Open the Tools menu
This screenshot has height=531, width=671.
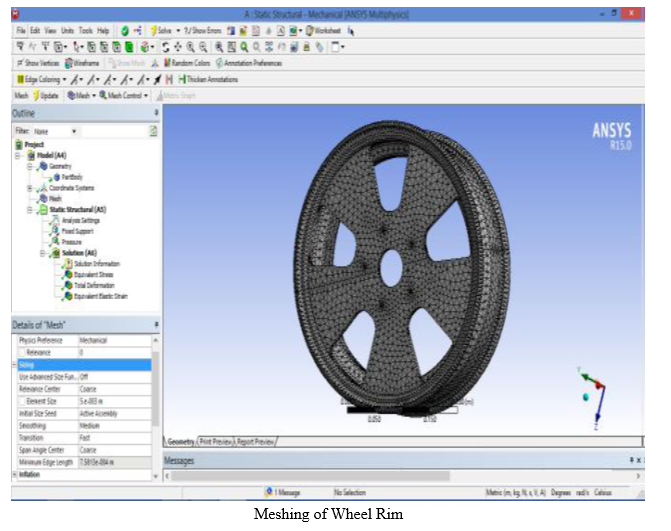[85, 31]
